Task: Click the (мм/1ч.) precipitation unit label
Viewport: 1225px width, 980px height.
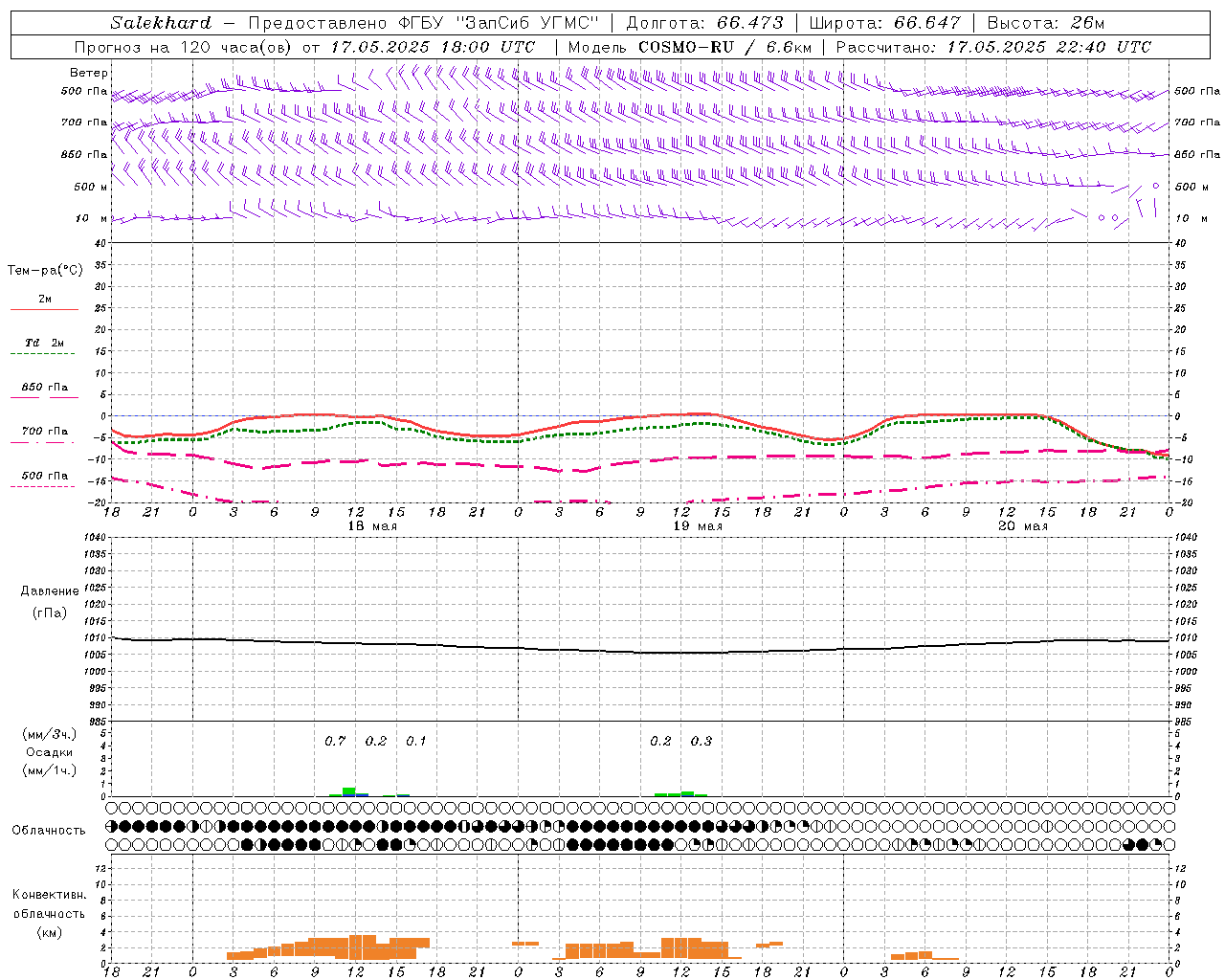Action: coord(49,770)
